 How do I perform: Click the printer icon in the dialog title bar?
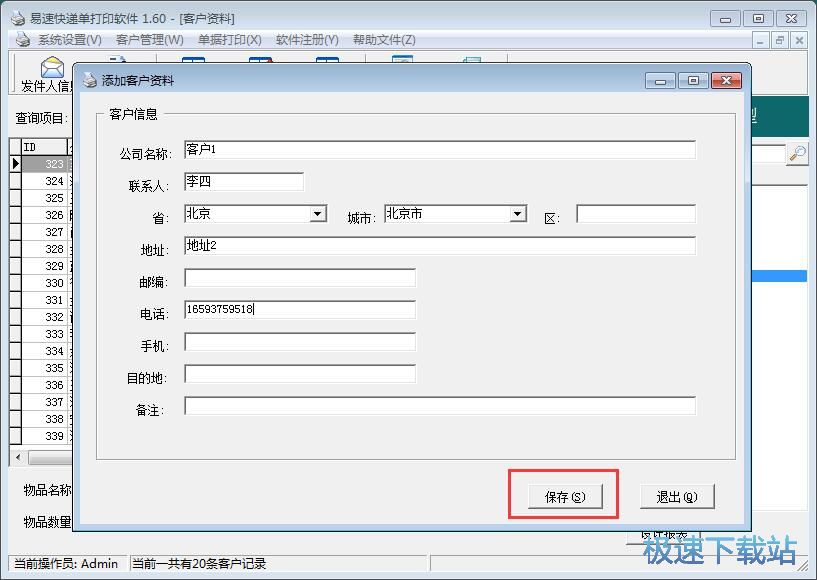click(x=90, y=80)
